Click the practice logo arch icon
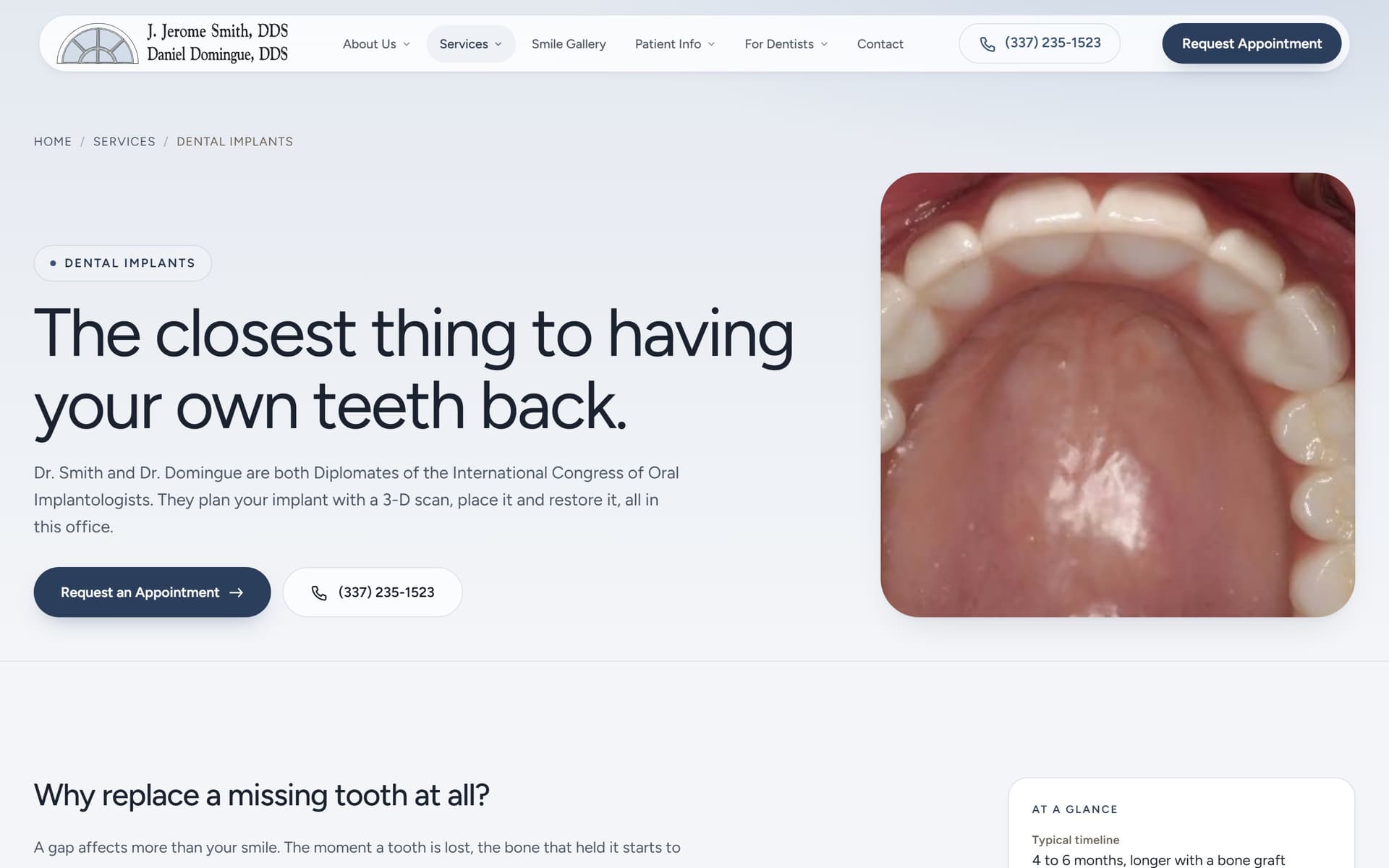 coord(98,43)
